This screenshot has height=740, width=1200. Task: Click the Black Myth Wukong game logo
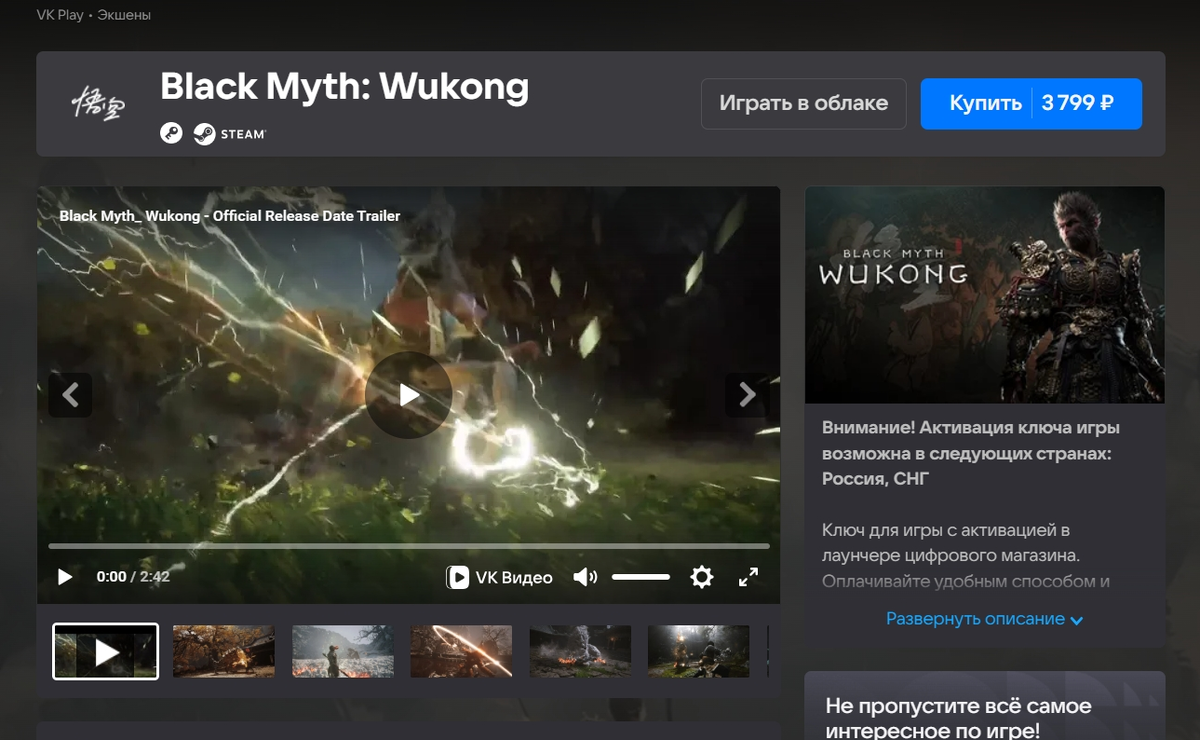98,104
